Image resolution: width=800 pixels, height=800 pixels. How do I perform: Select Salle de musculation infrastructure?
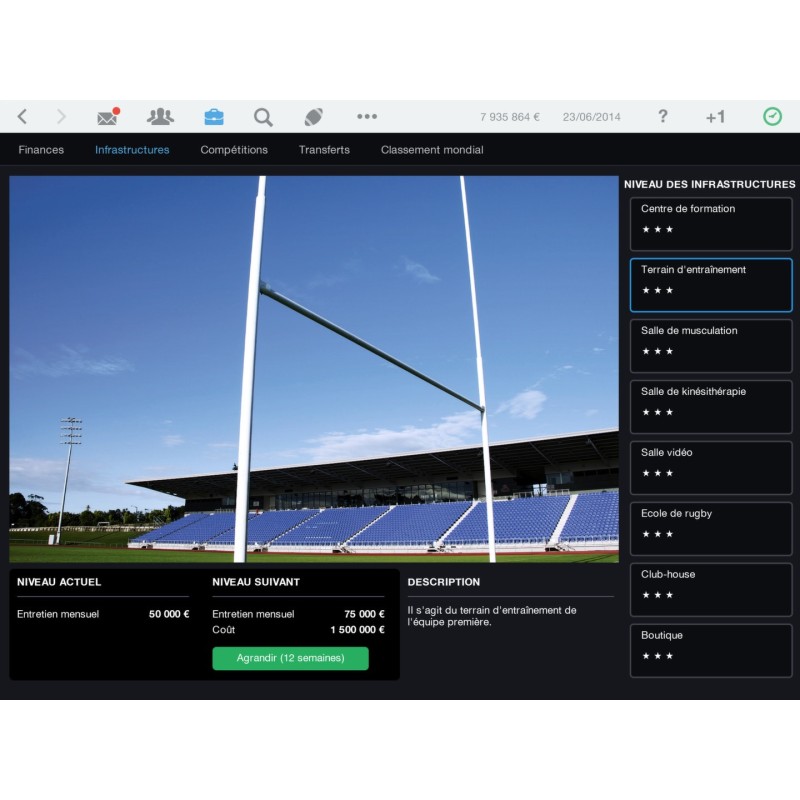click(710, 346)
